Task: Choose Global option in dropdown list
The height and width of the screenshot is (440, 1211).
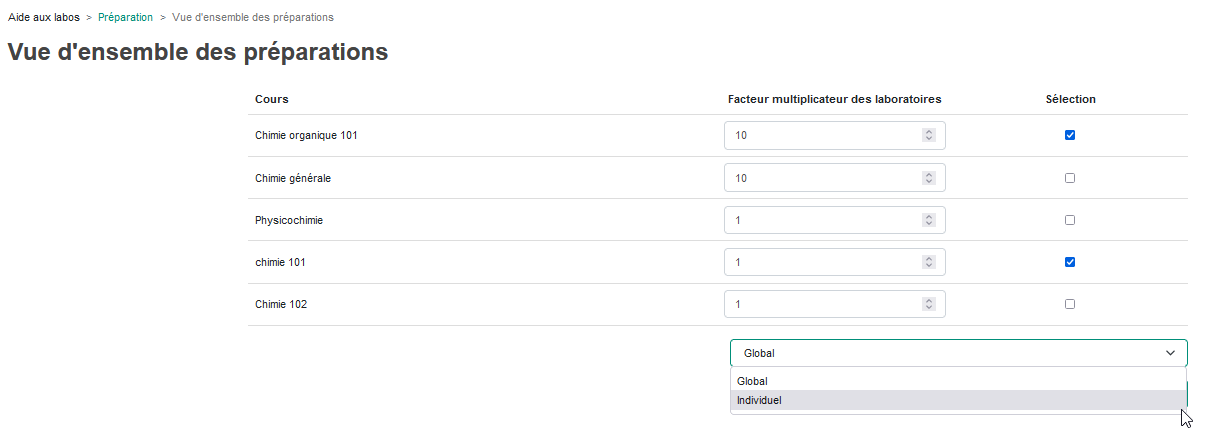Action: pyautogui.click(x=958, y=381)
